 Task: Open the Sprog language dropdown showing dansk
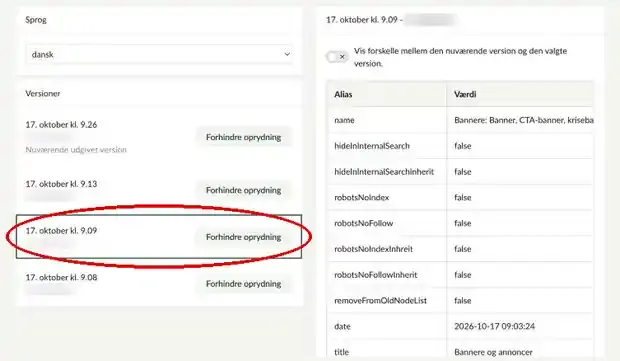click(x=159, y=54)
